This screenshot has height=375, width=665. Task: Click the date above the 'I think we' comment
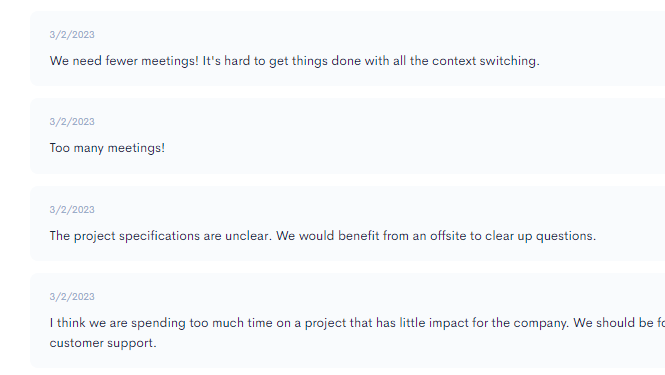[72, 297]
